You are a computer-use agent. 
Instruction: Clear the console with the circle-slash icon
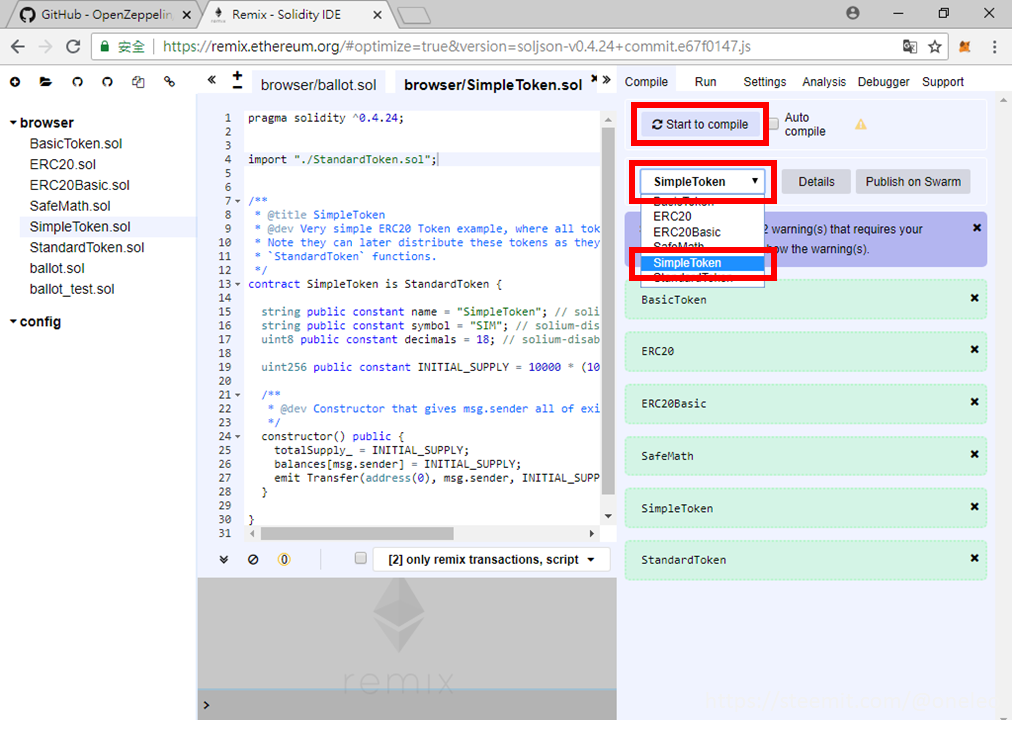(x=253, y=559)
